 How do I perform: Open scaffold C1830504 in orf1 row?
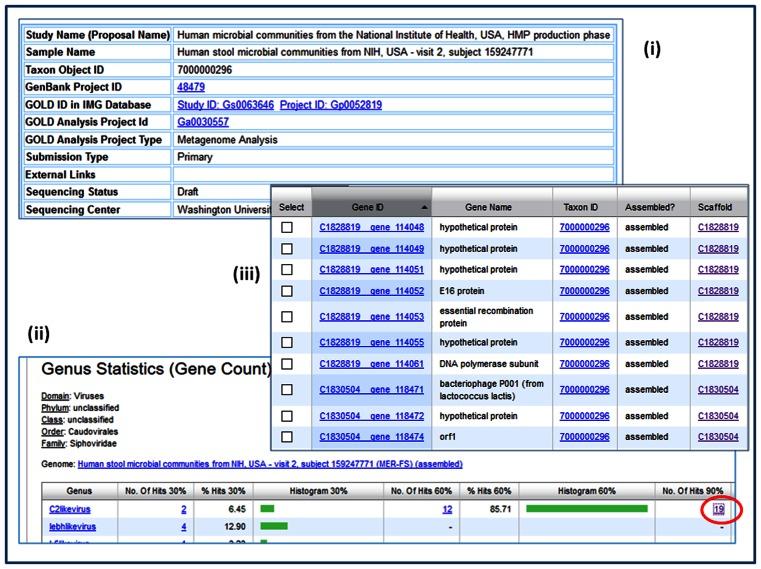(718, 436)
